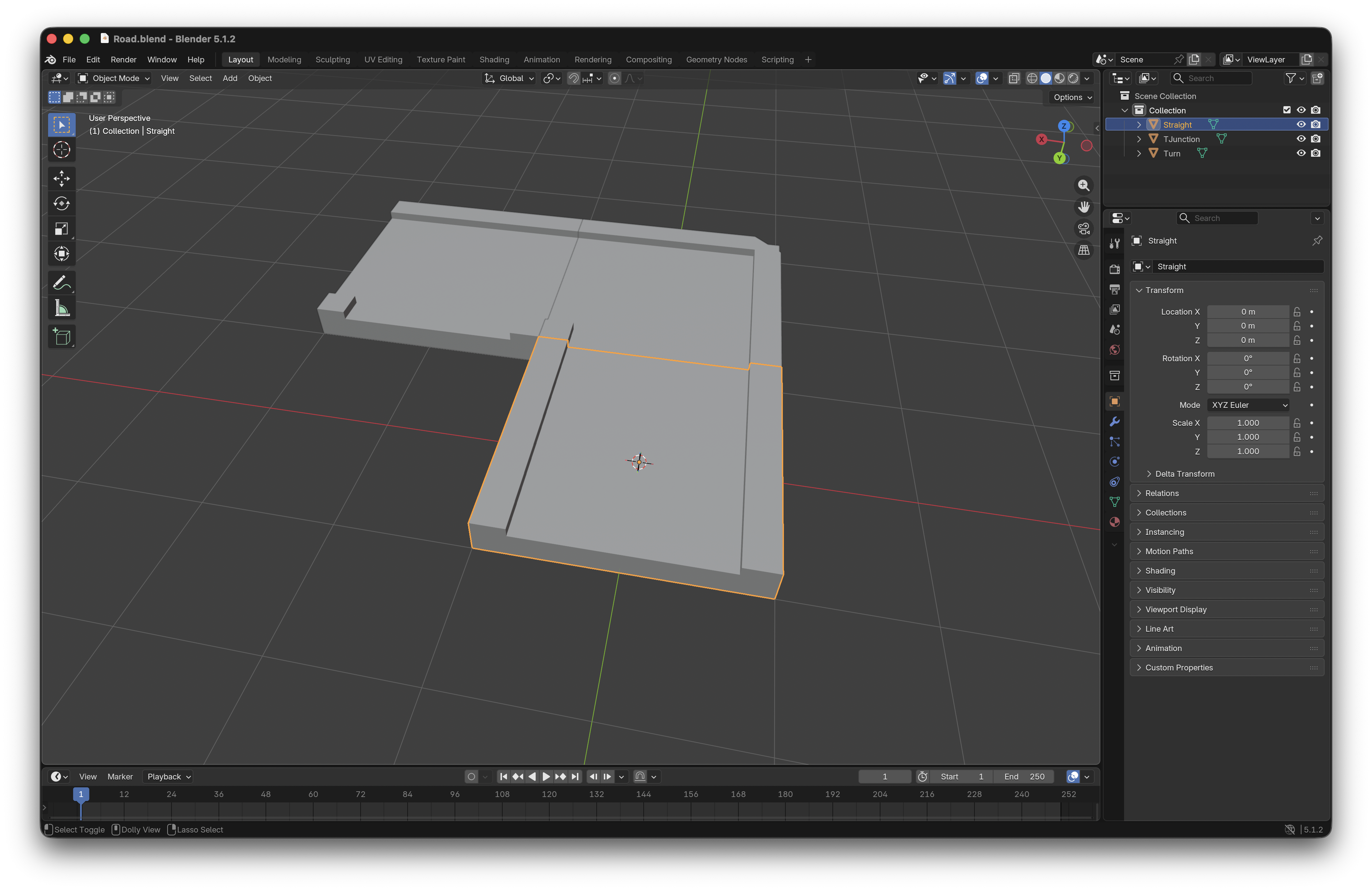Image resolution: width=1372 pixels, height=891 pixels.
Task: Open the Global transform orientation dropdown
Action: tap(509, 79)
